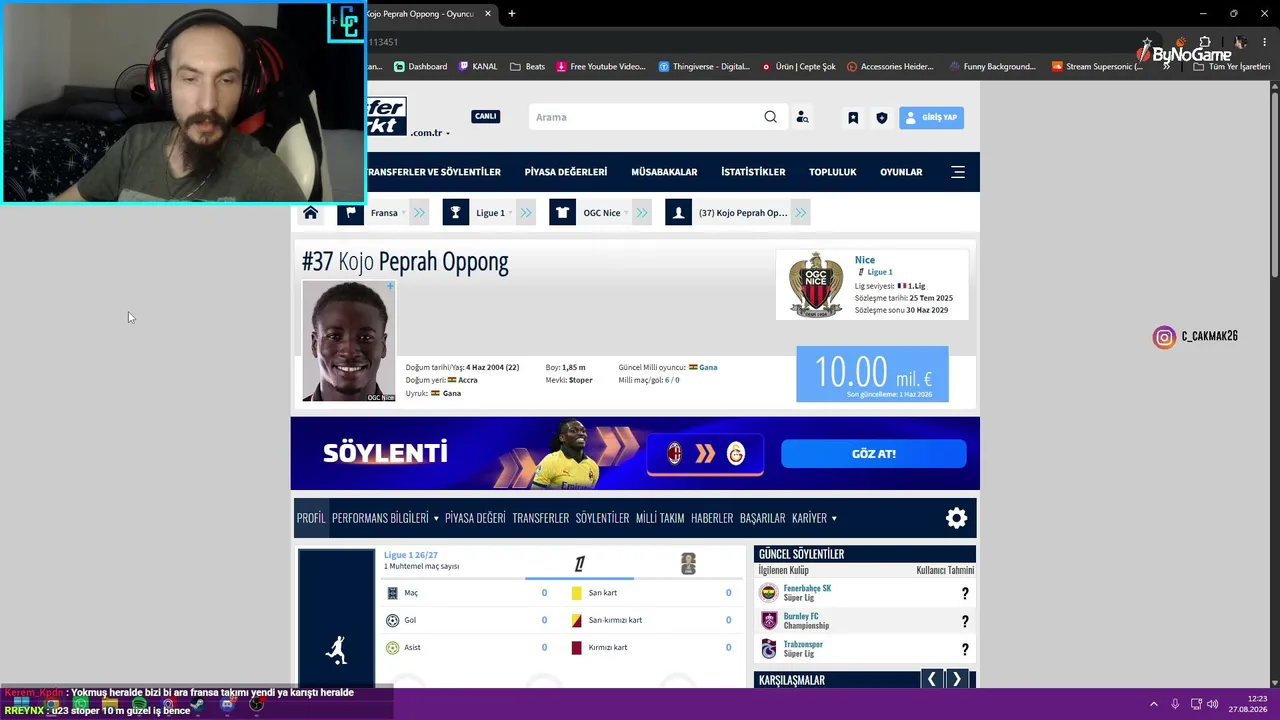
Task: Open İstatistikler menu
Action: tap(753, 172)
